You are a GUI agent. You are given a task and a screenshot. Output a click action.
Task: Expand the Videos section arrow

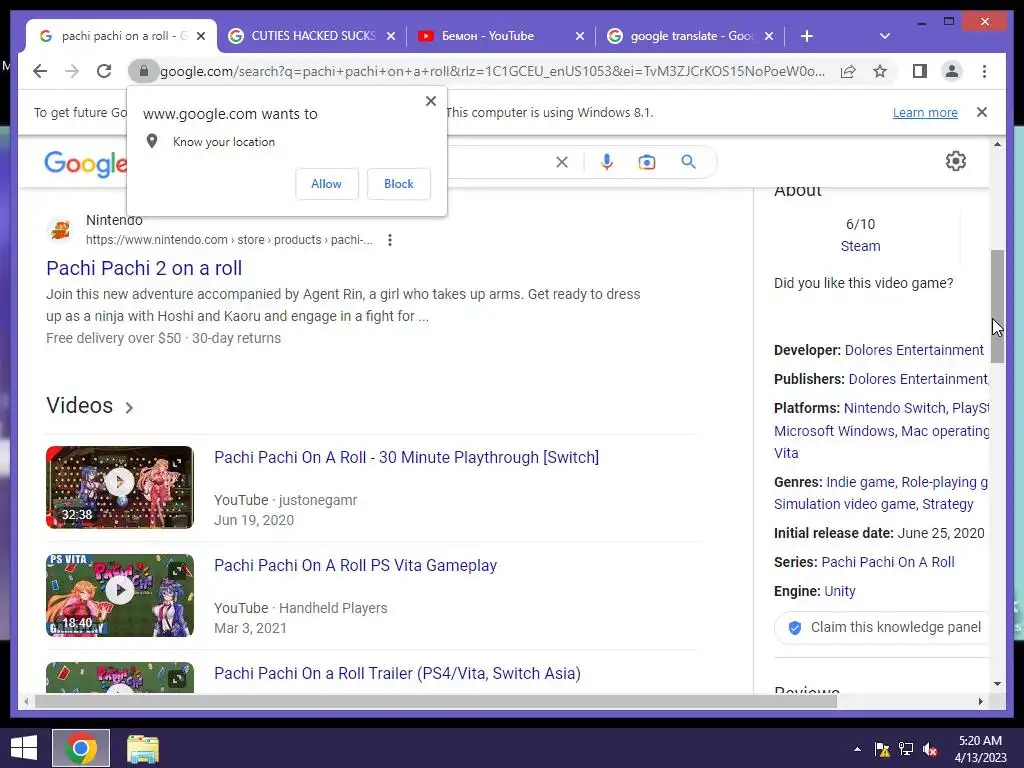pos(129,408)
